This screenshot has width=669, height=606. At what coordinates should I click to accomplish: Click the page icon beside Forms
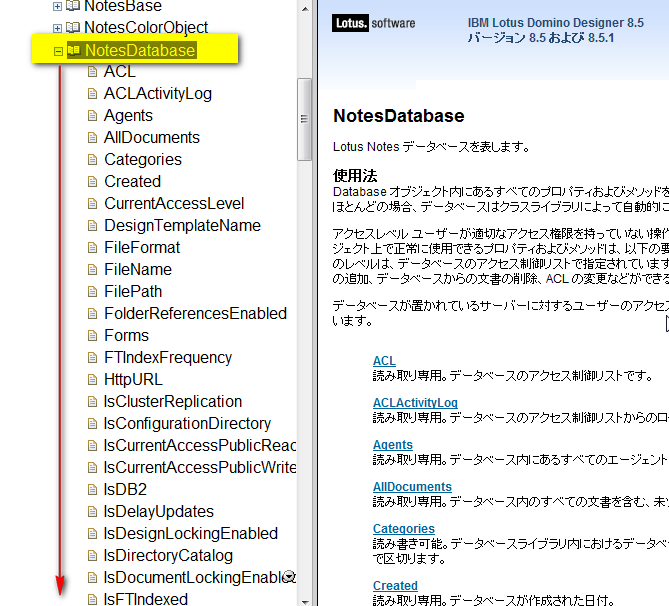click(x=92, y=335)
